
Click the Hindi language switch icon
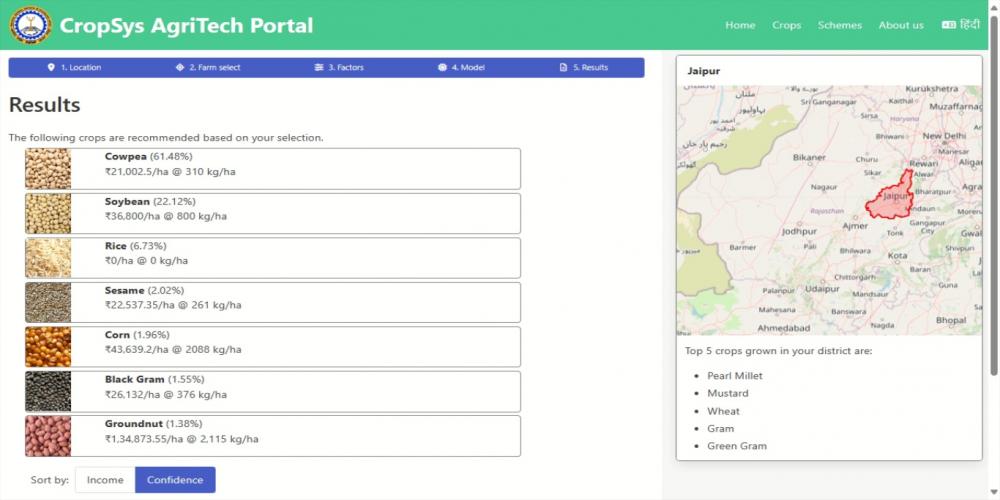tap(948, 25)
